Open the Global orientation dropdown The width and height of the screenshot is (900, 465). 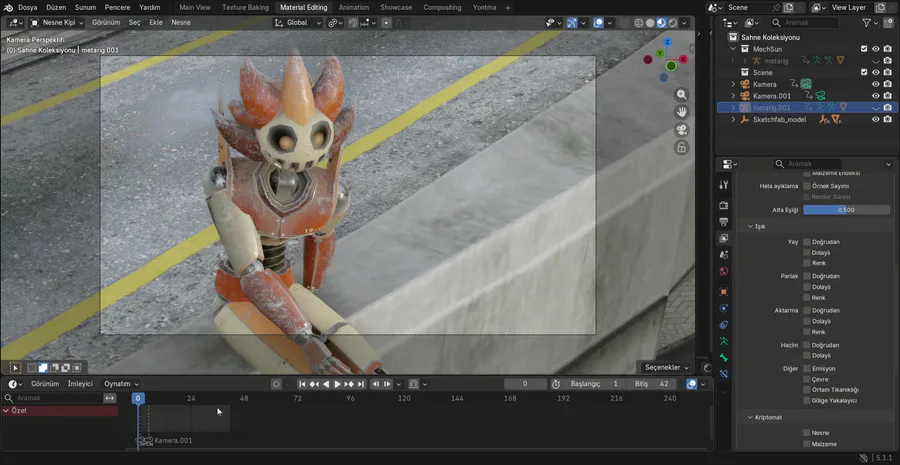point(296,22)
